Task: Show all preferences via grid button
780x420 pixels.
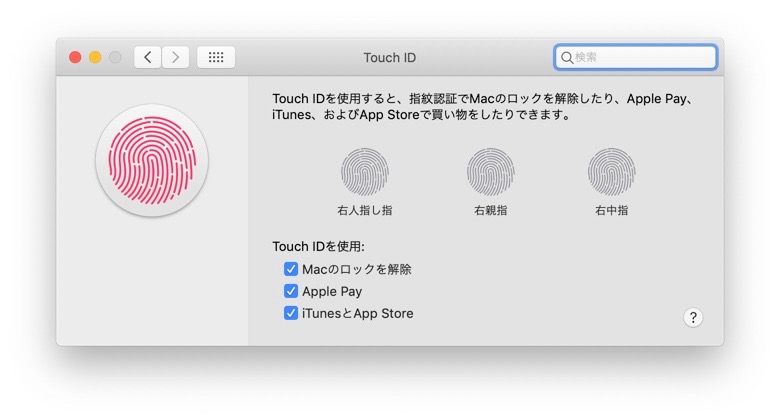Action: pos(216,57)
